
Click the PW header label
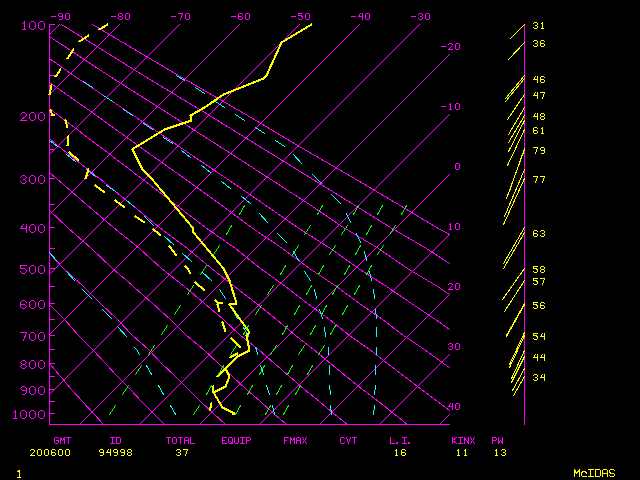pyautogui.click(x=497, y=440)
